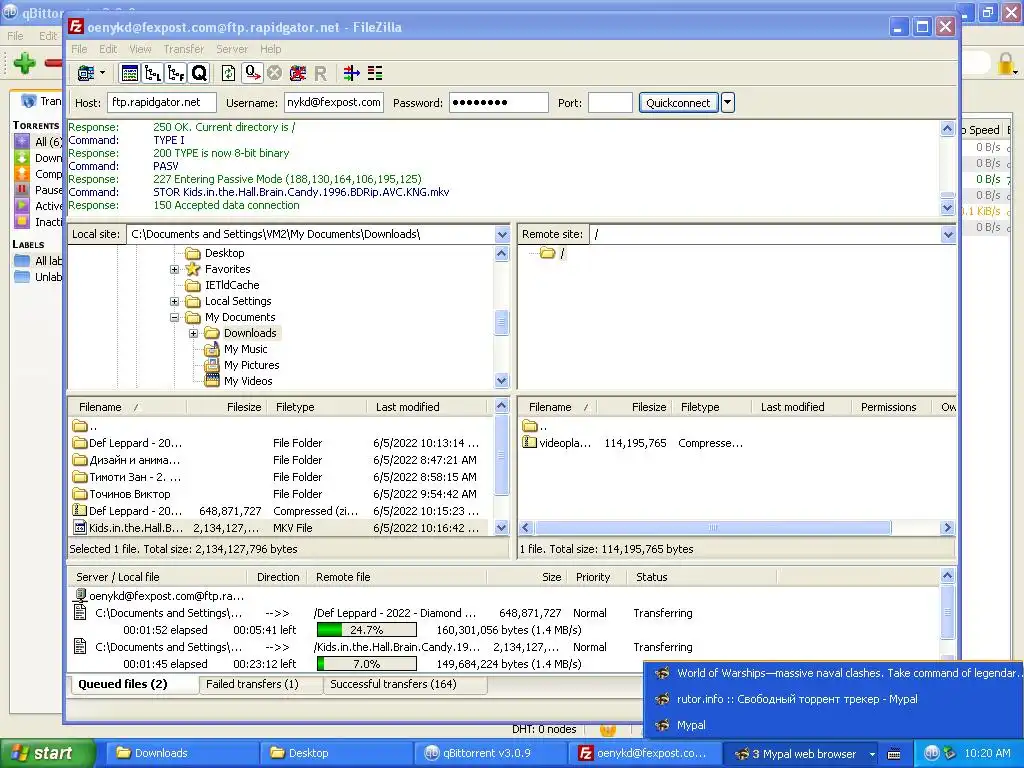Open the Desktop taskbar button

[x=336, y=754]
